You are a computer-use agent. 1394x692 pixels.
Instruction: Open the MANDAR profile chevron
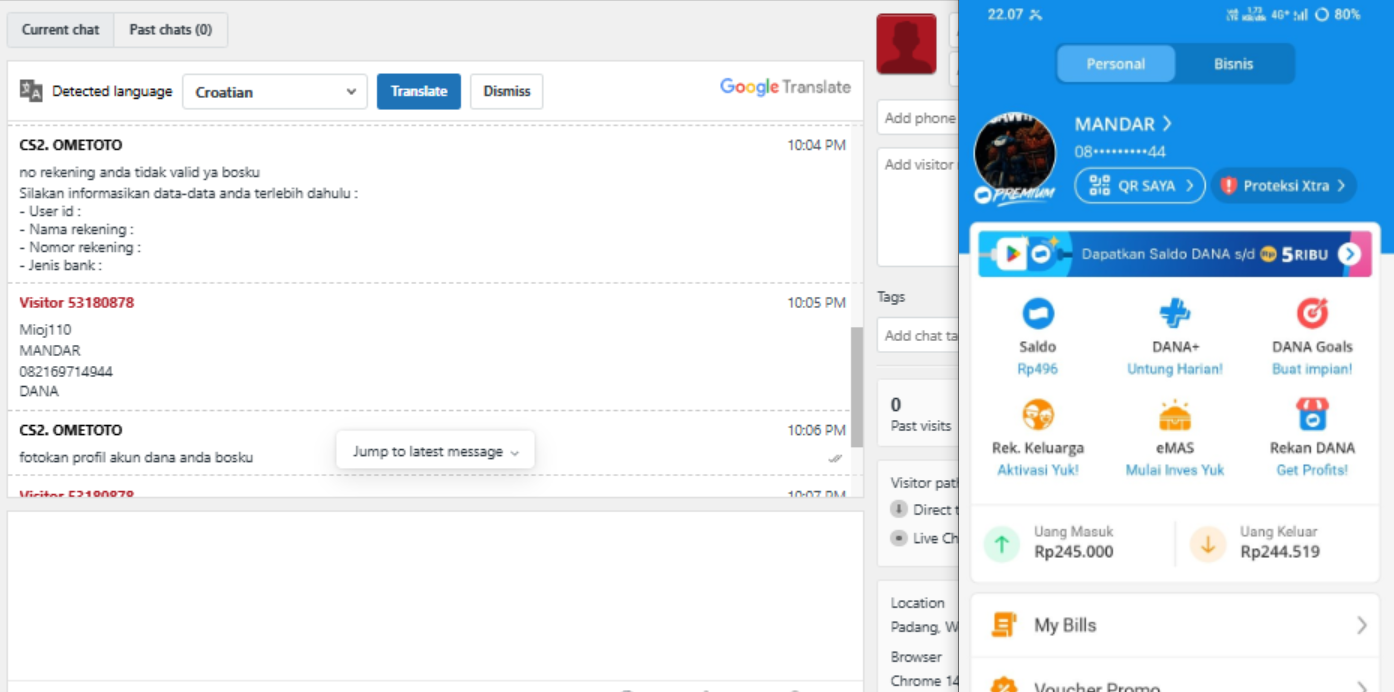[x=1167, y=124]
